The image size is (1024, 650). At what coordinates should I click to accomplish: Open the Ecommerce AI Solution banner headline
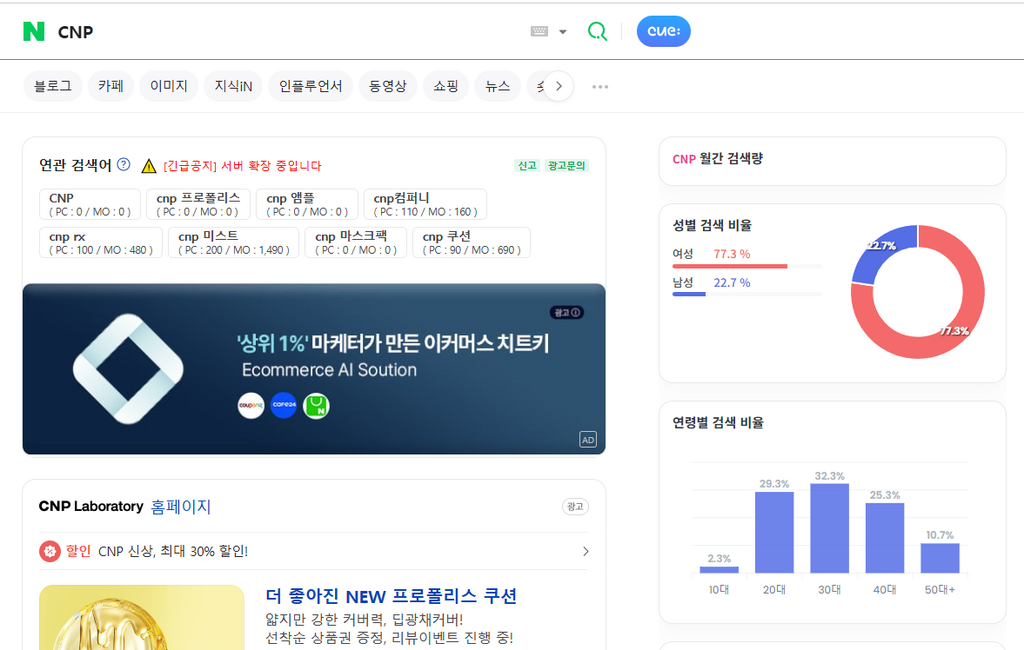click(x=329, y=370)
